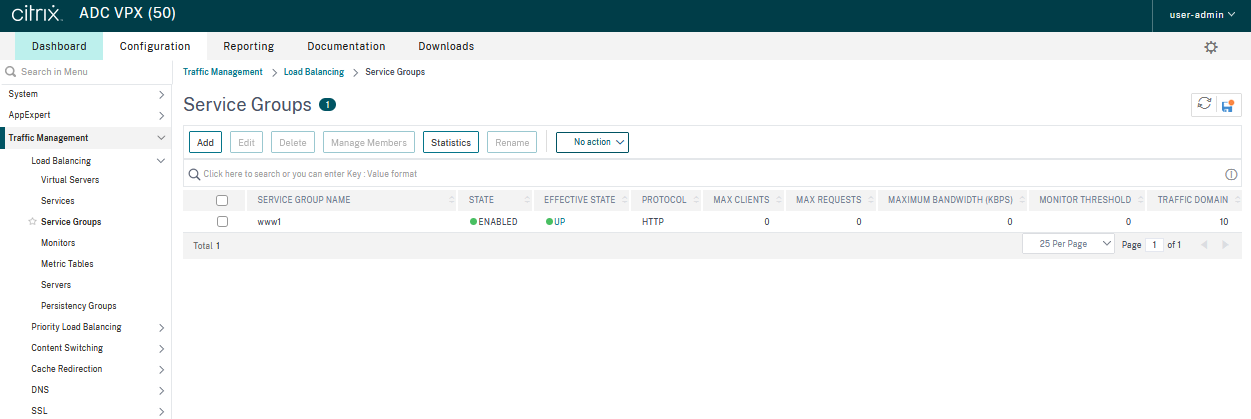This screenshot has height=419, width=1251.
Task: Go to next page arrow
Action: [1225, 244]
